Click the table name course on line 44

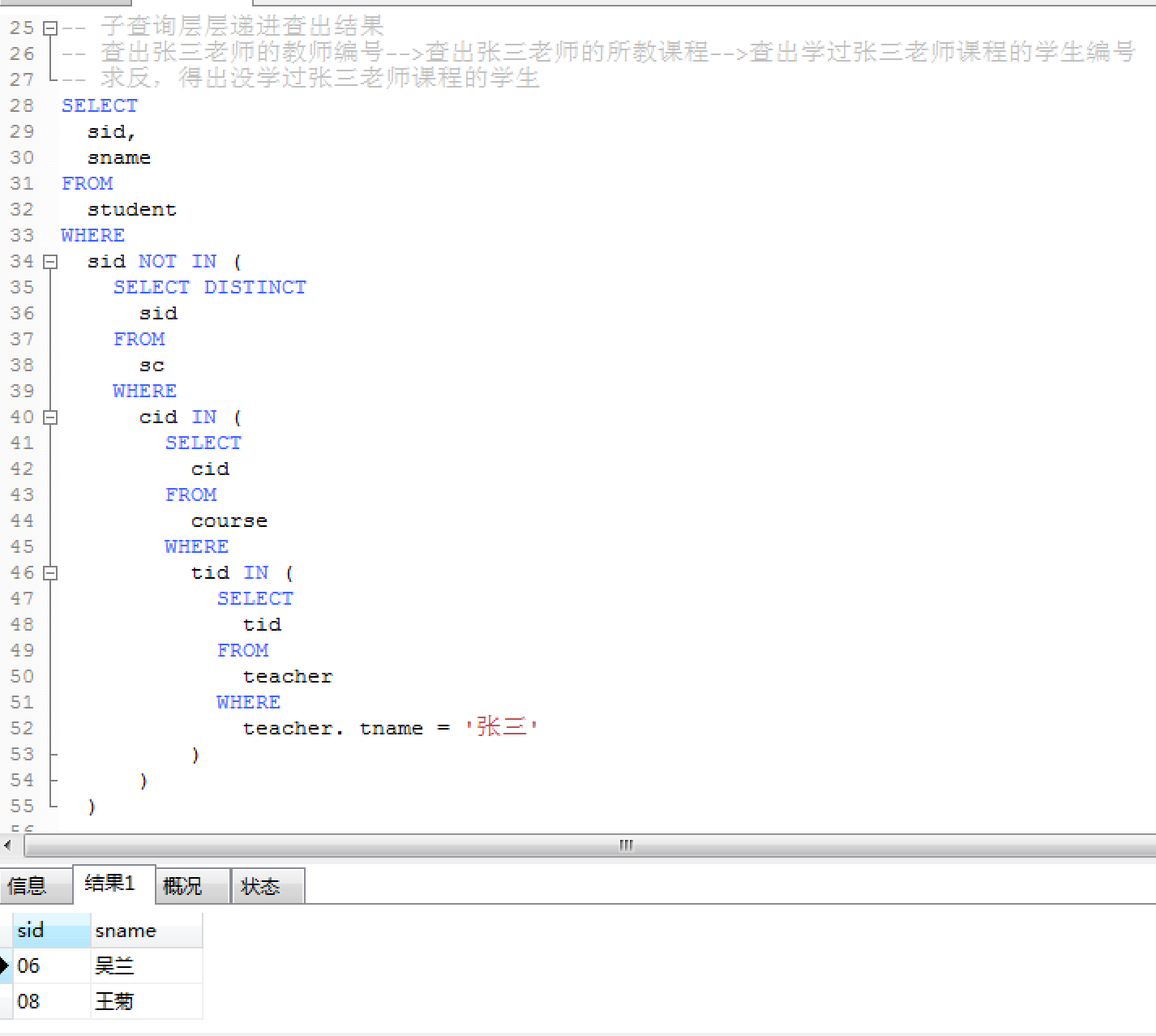click(229, 521)
